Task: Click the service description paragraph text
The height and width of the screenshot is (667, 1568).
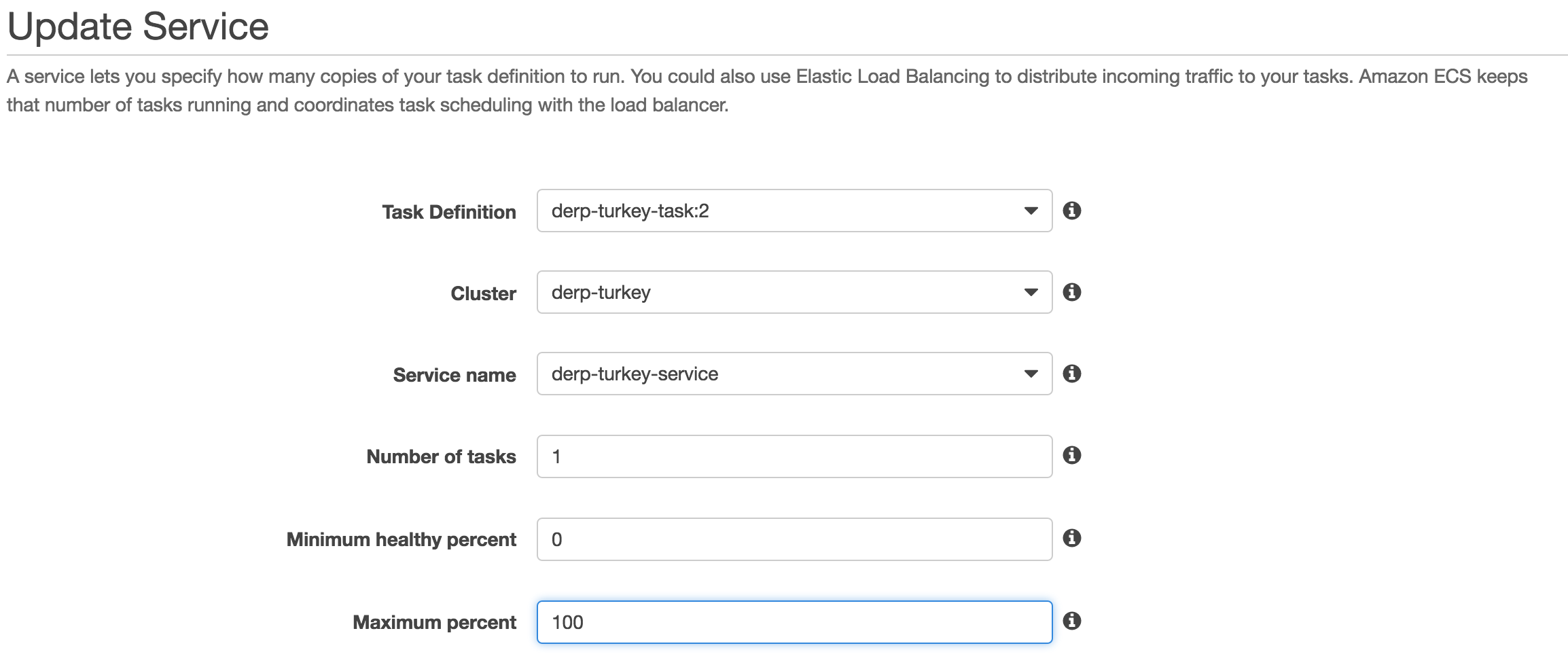Action: [x=767, y=90]
